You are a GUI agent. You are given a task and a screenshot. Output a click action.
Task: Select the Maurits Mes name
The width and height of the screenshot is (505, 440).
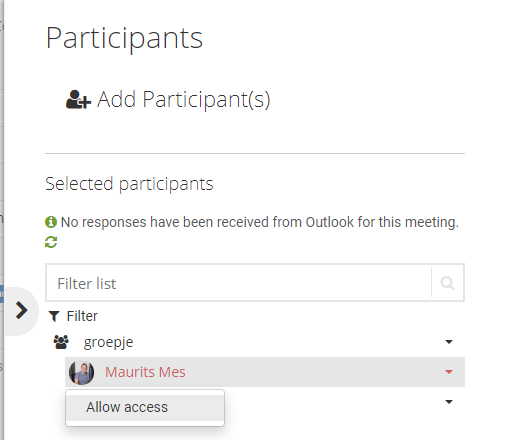(x=145, y=372)
